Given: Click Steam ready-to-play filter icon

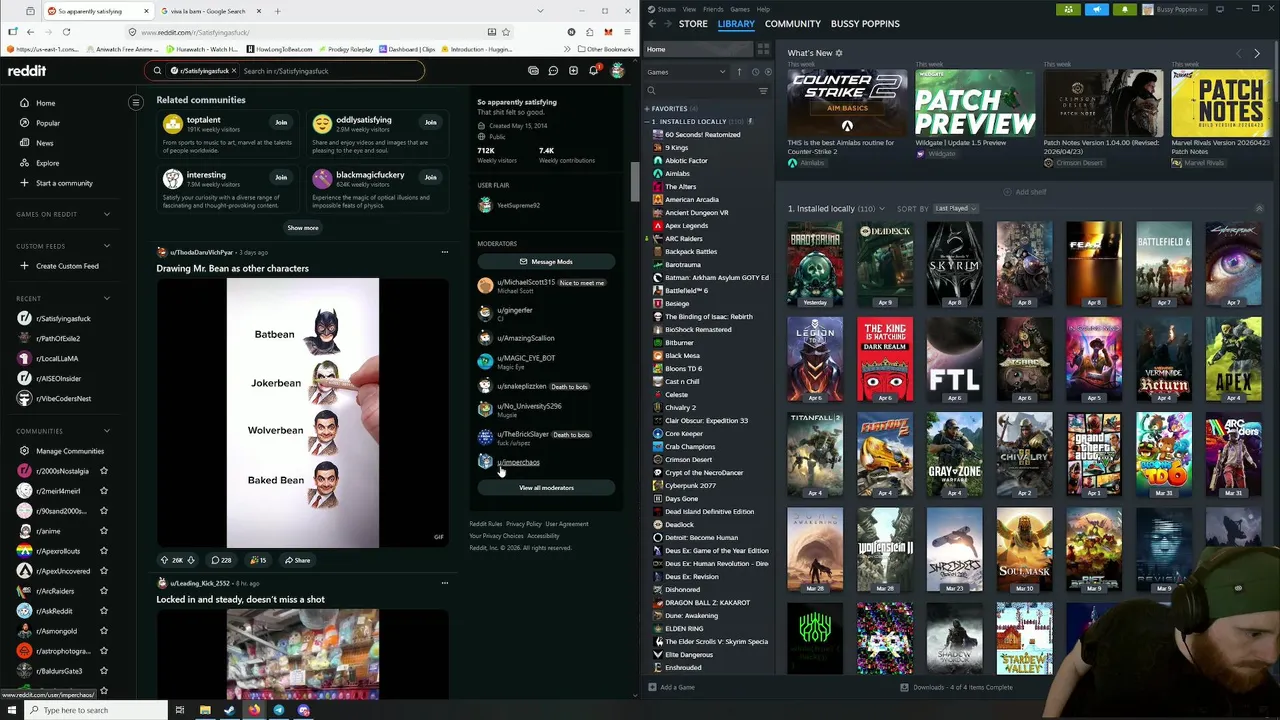Looking at the screenshot, I should click(767, 72).
